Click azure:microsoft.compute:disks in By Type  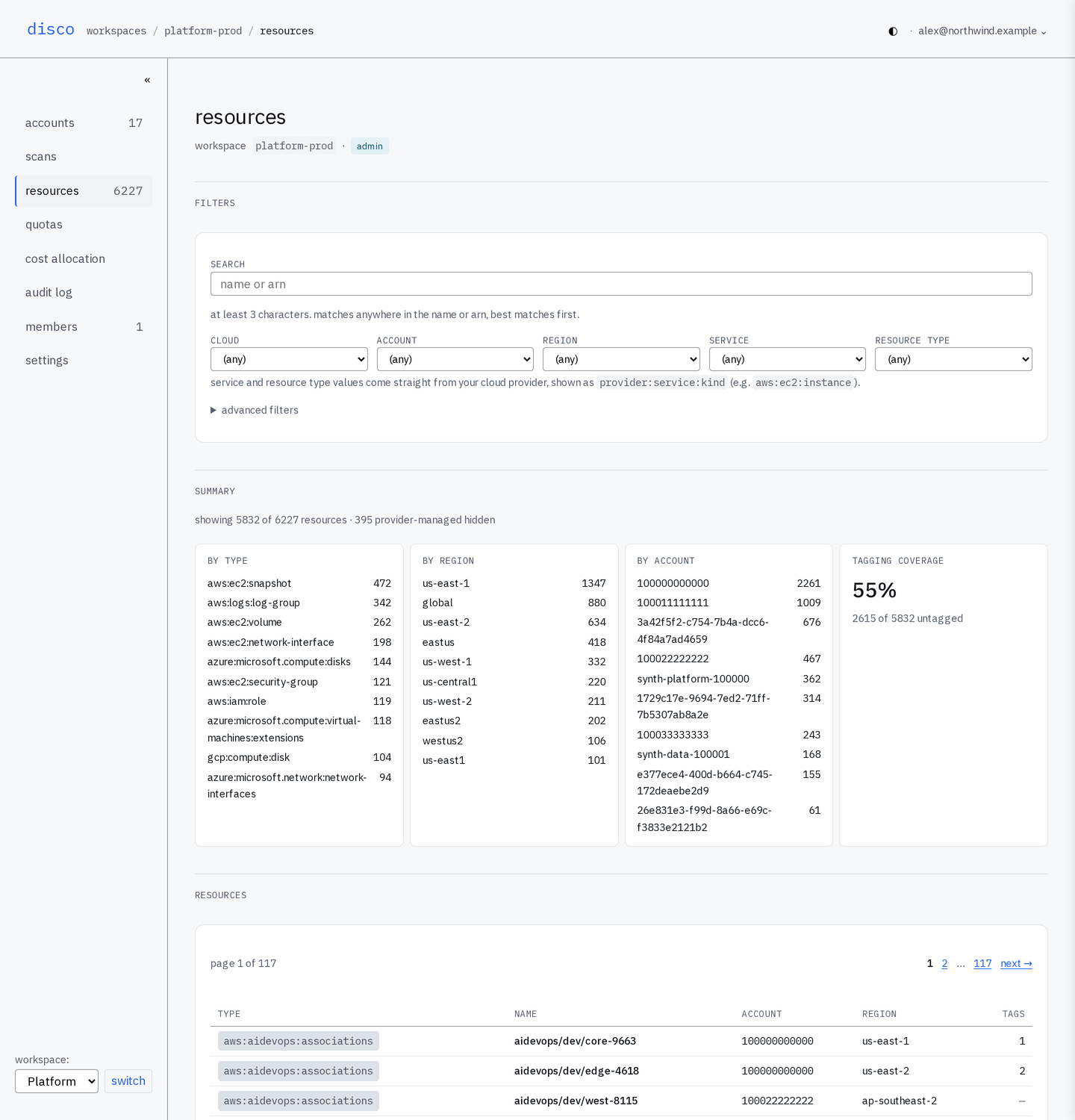[279, 662]
